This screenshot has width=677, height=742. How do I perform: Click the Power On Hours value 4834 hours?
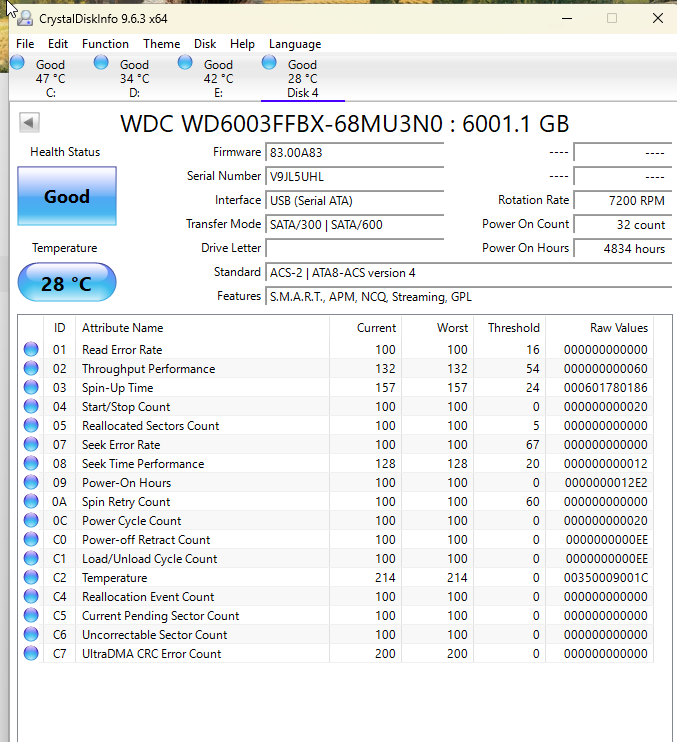(623, 248)
